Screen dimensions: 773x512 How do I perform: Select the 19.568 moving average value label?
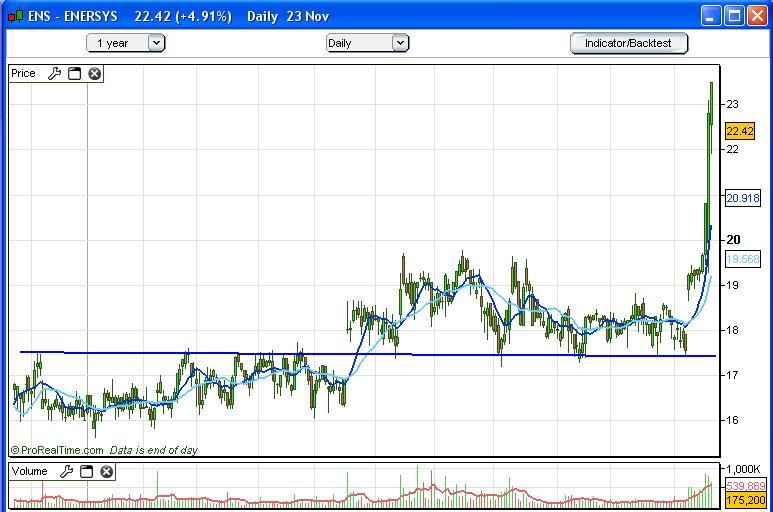(x=743, y=259)
